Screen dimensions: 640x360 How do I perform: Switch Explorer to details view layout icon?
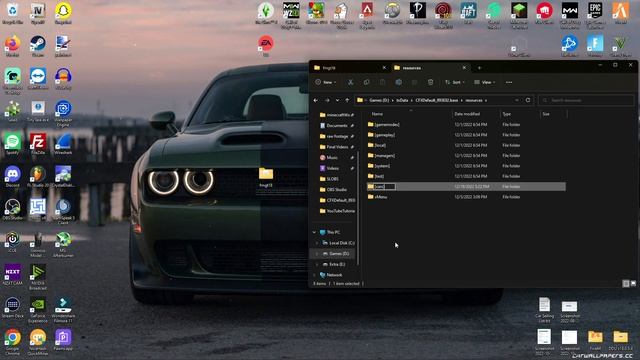pos(626,283)
